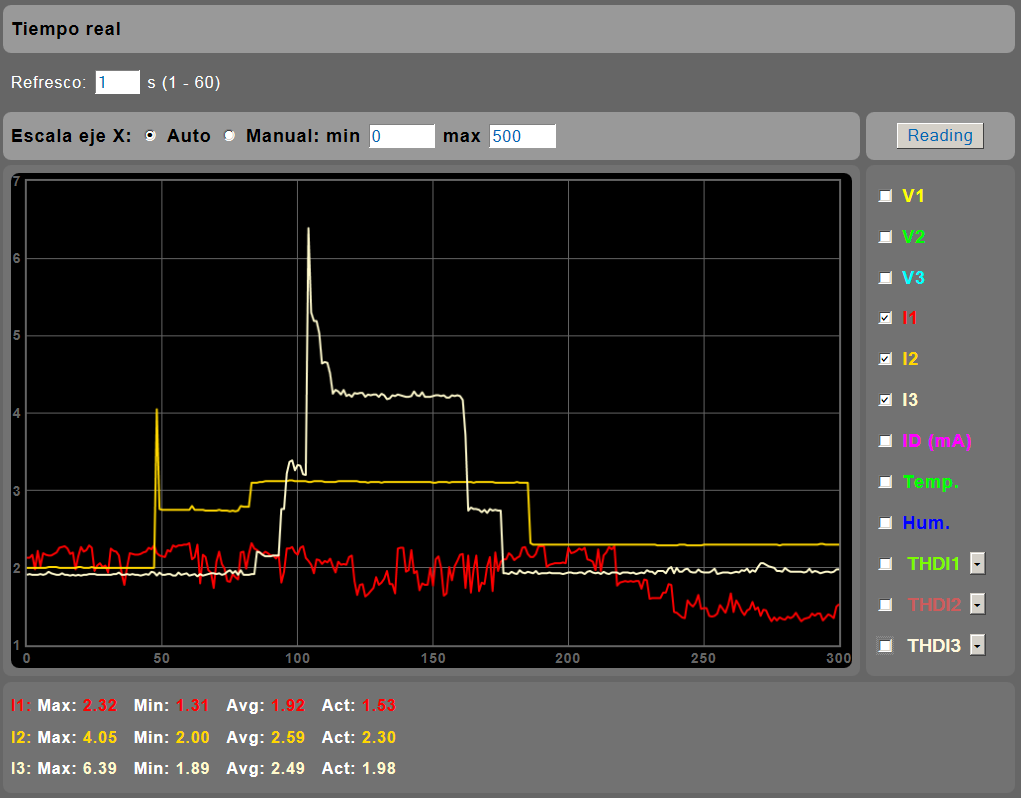This screenshot has height=798, width=1021.
Task: Click the X-axis max value field
Action: [x=522, y=136]
